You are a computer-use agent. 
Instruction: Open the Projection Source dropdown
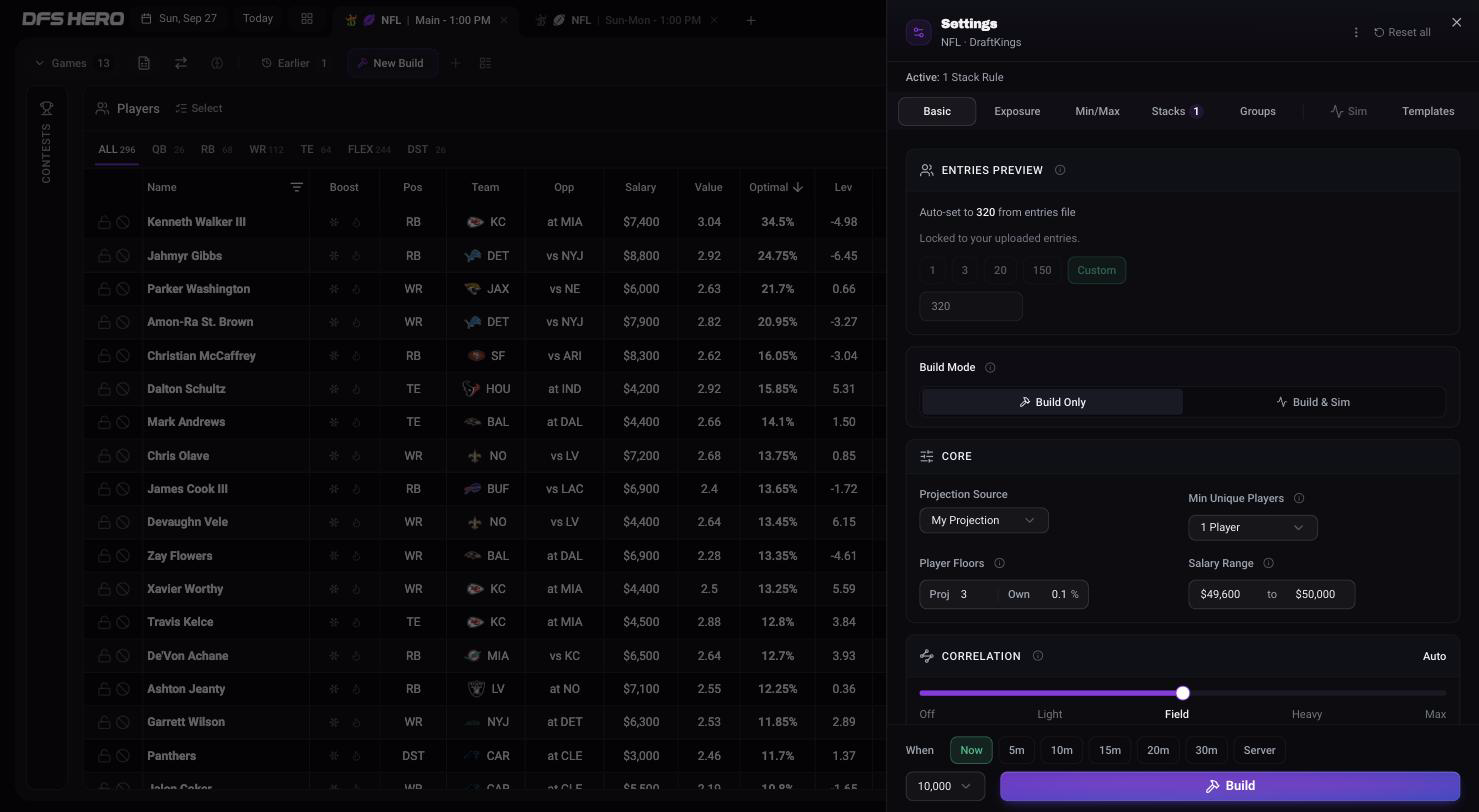984,520
